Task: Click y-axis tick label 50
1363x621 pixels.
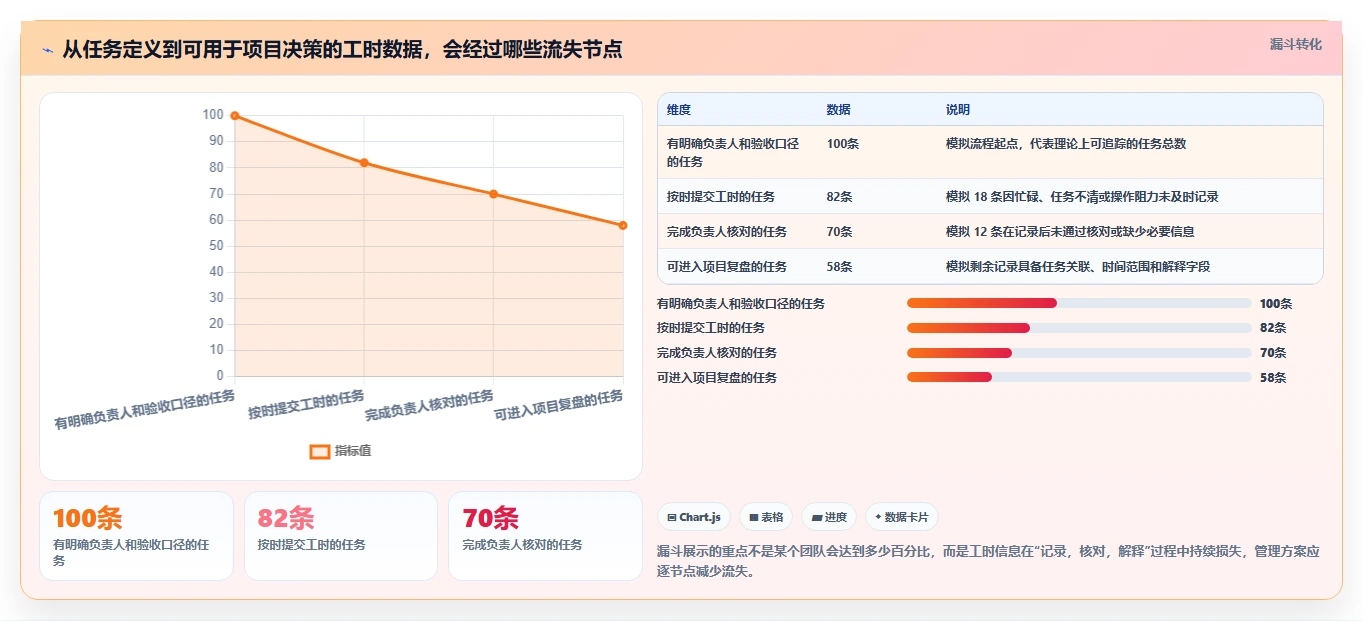Action: 216,246
